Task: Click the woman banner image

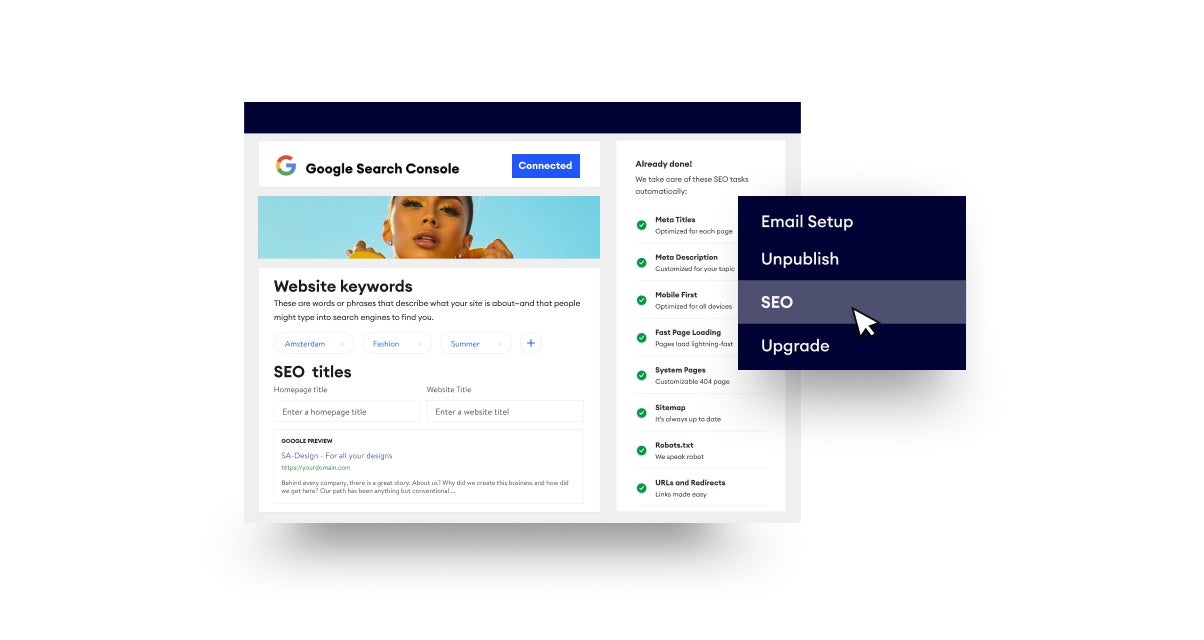Action: point(429,227)
